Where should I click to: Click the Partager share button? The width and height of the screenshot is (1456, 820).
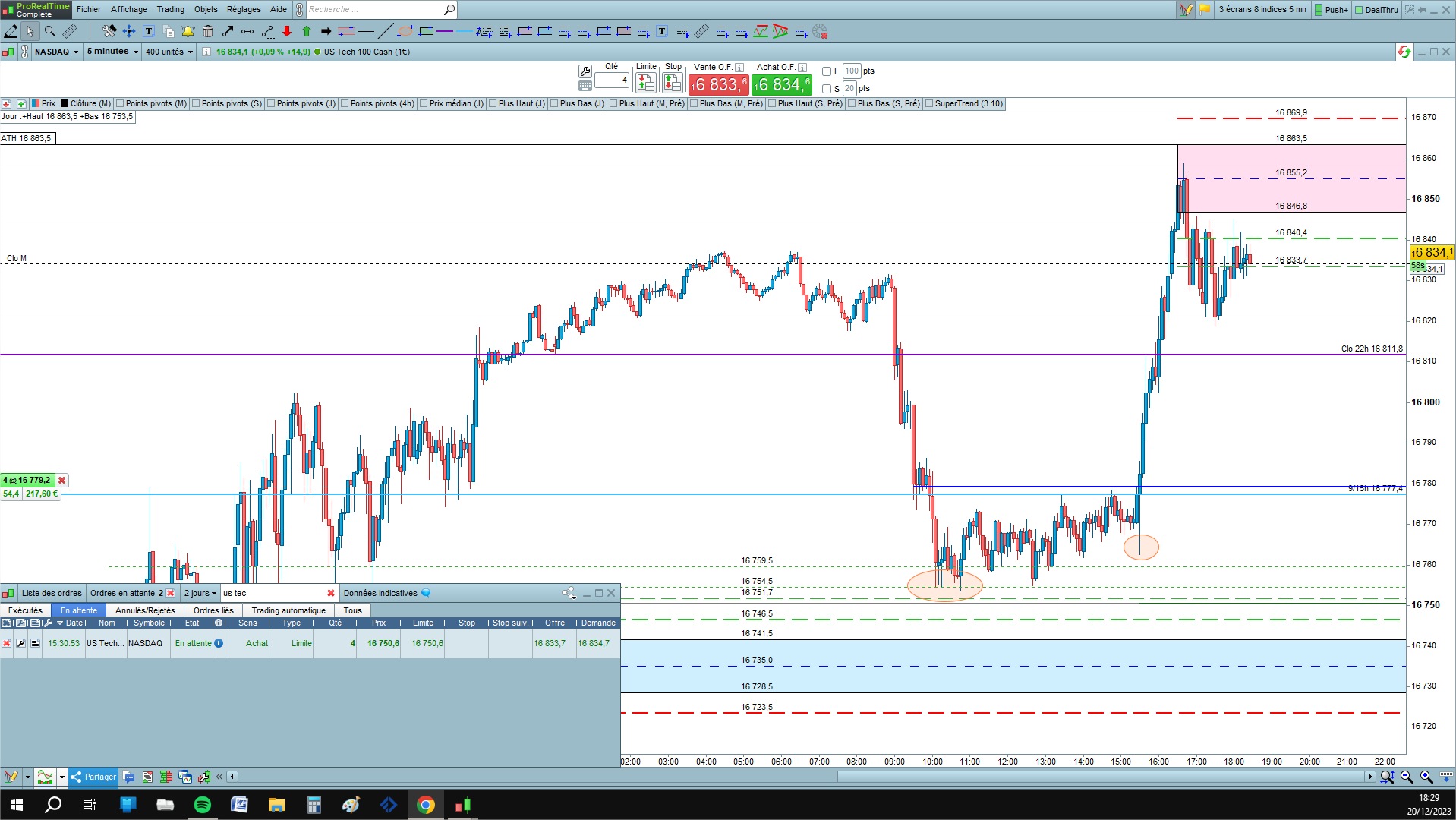click(93, 777)
